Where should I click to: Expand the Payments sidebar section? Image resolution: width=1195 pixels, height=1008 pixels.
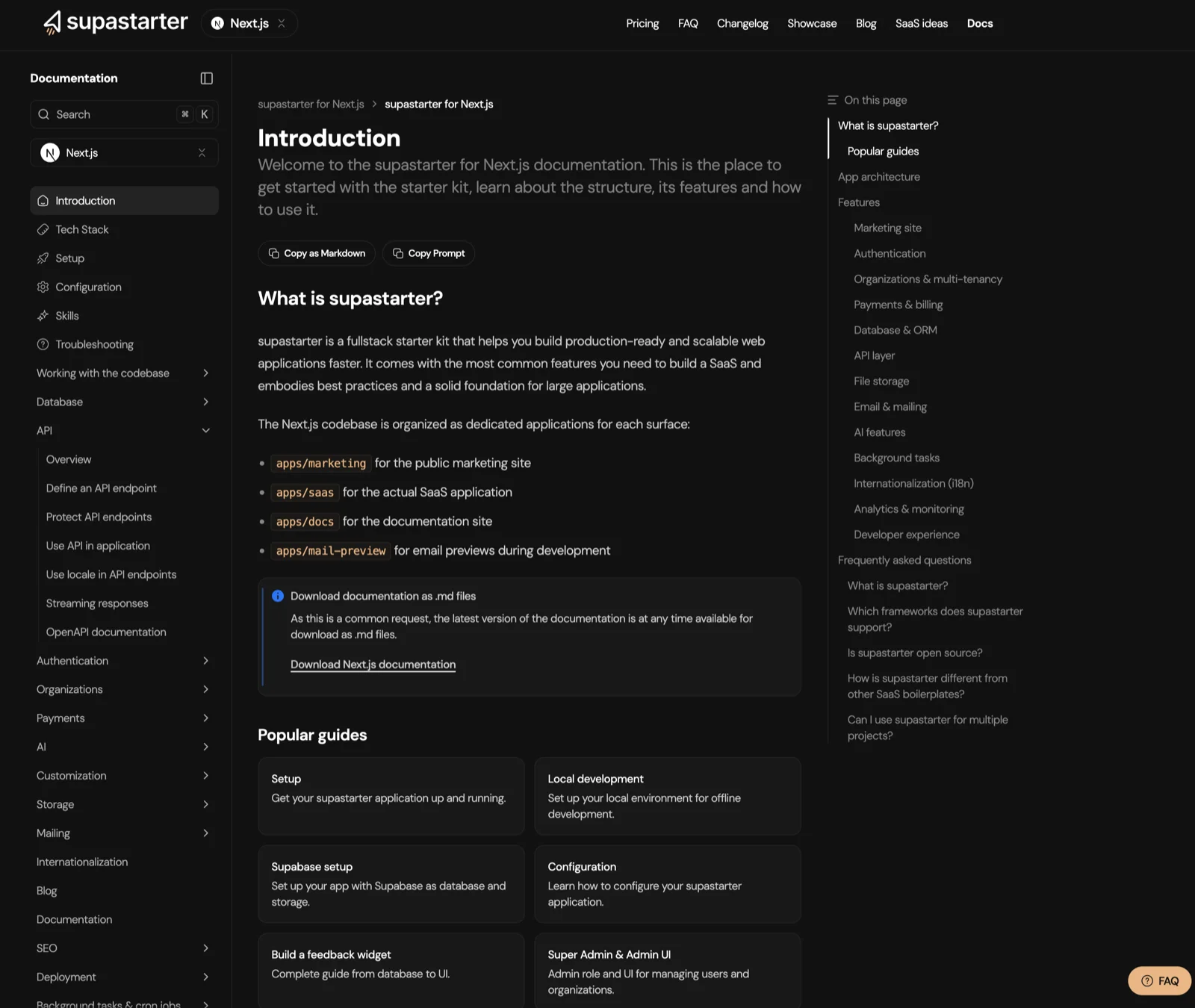(124, 718)
